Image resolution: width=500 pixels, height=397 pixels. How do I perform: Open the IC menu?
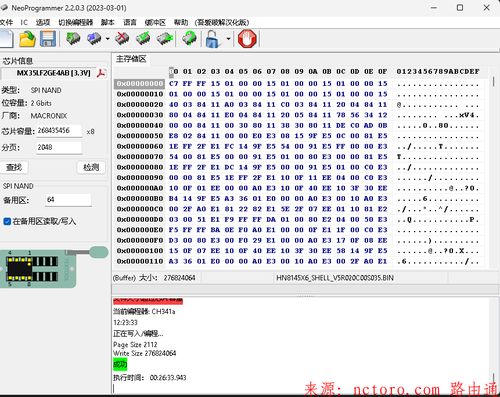24,22
